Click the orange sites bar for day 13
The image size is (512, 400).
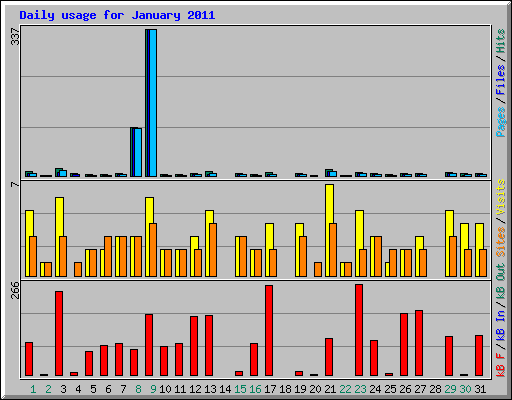click(213, 250)
